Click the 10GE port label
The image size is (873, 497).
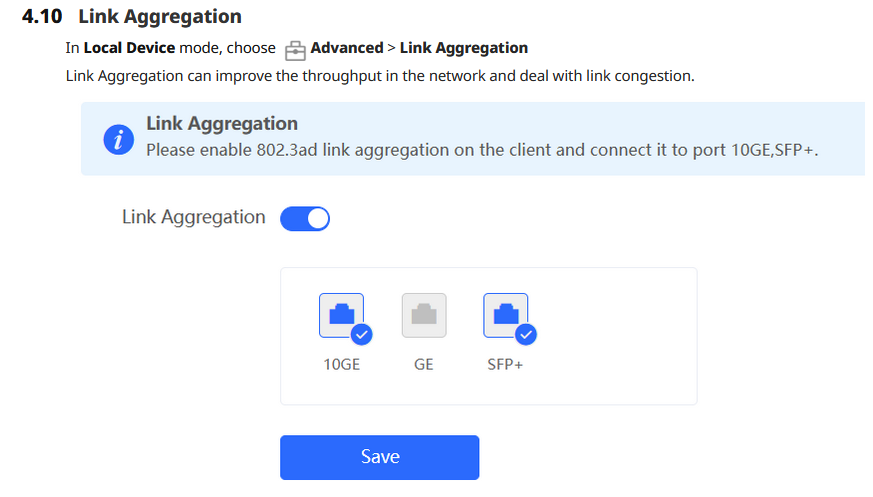pos(341,365)
